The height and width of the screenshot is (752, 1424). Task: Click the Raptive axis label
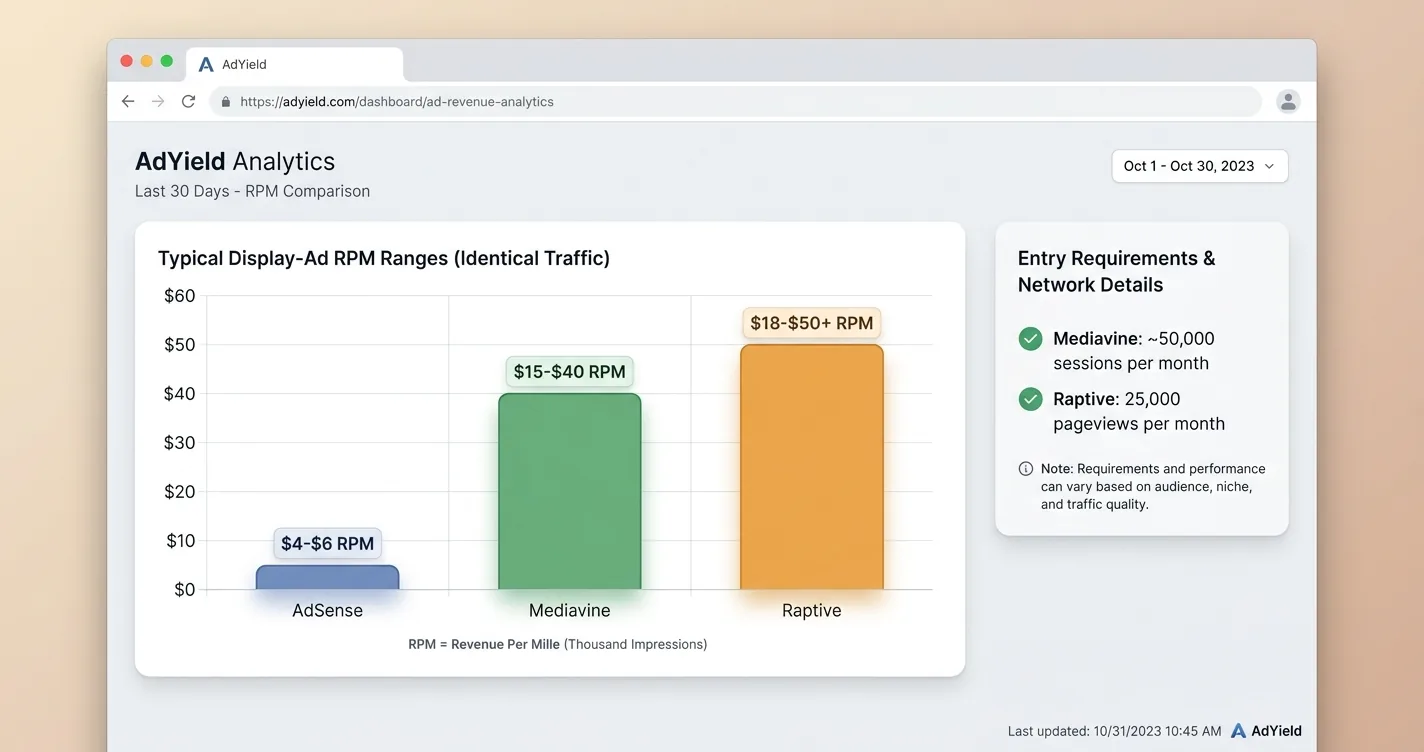click(811, 610)
